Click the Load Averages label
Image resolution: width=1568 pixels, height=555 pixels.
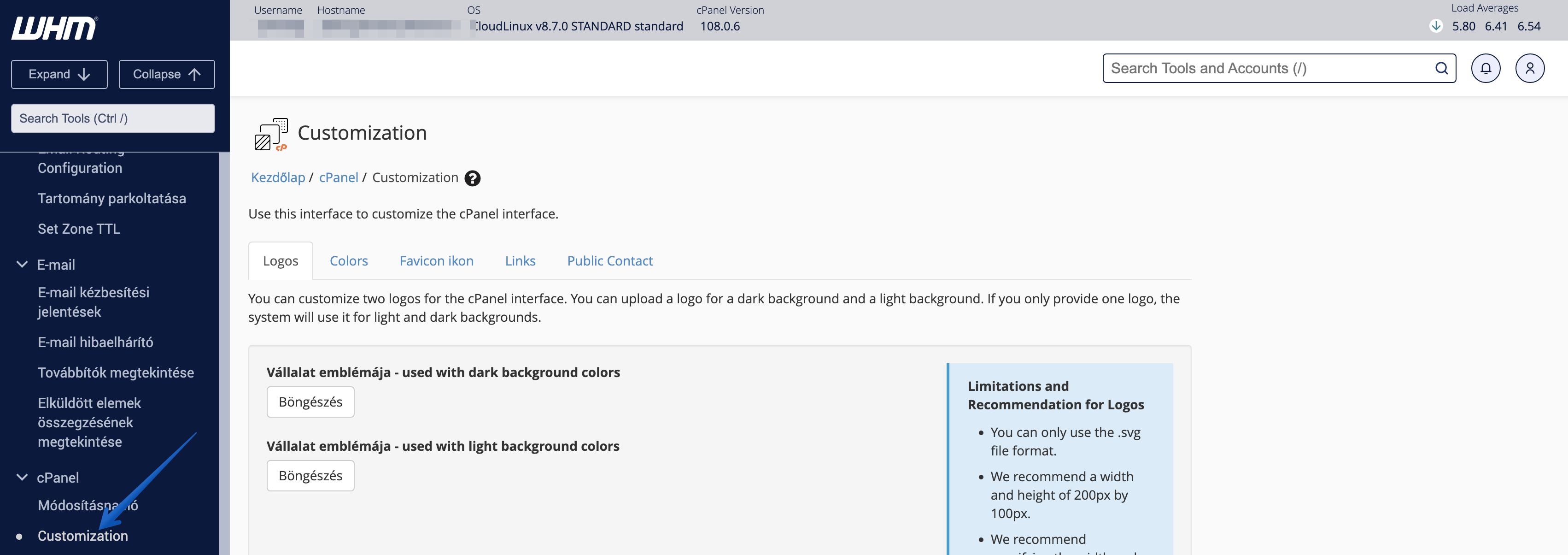1485,8
